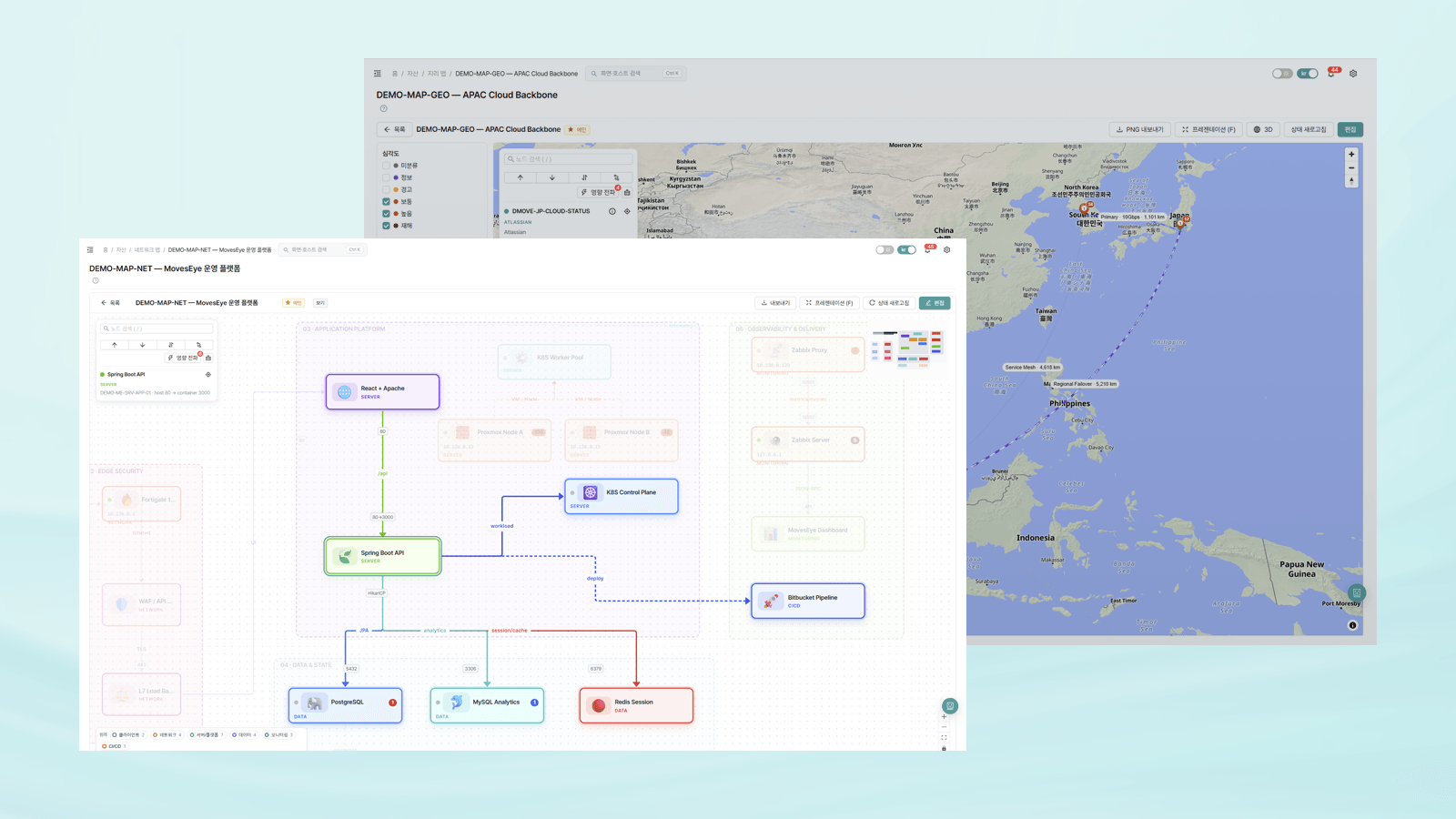Click 상태 새로고침 in APAC window

1308,129
